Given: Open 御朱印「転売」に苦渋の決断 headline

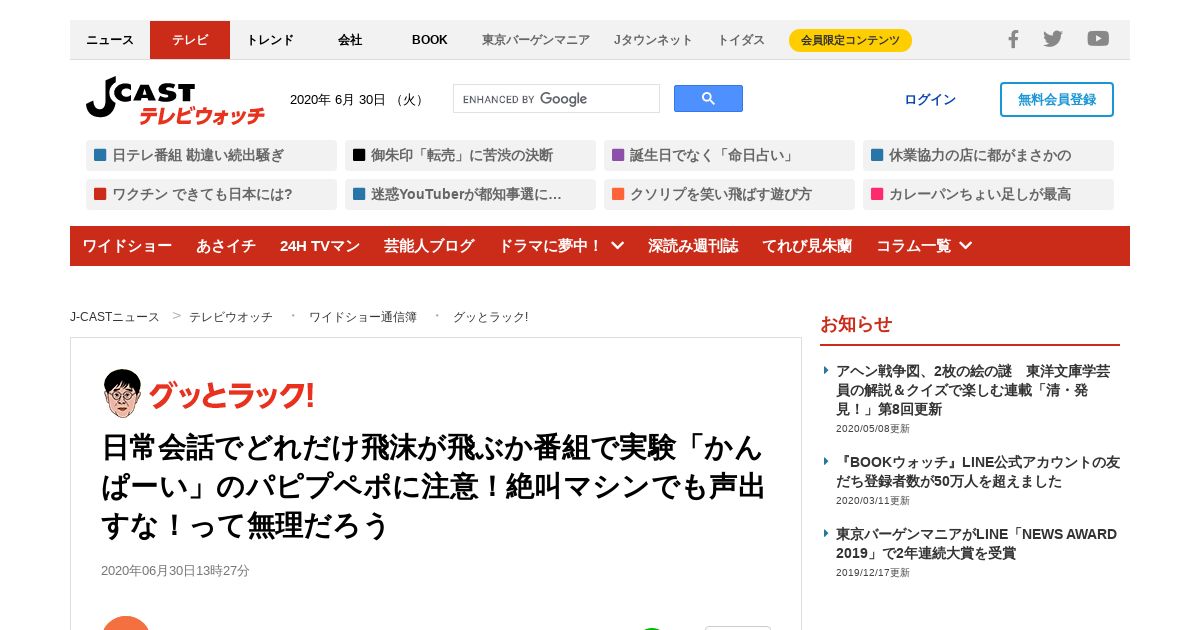Looking at the screenshot, I should [x=470, y=155].
